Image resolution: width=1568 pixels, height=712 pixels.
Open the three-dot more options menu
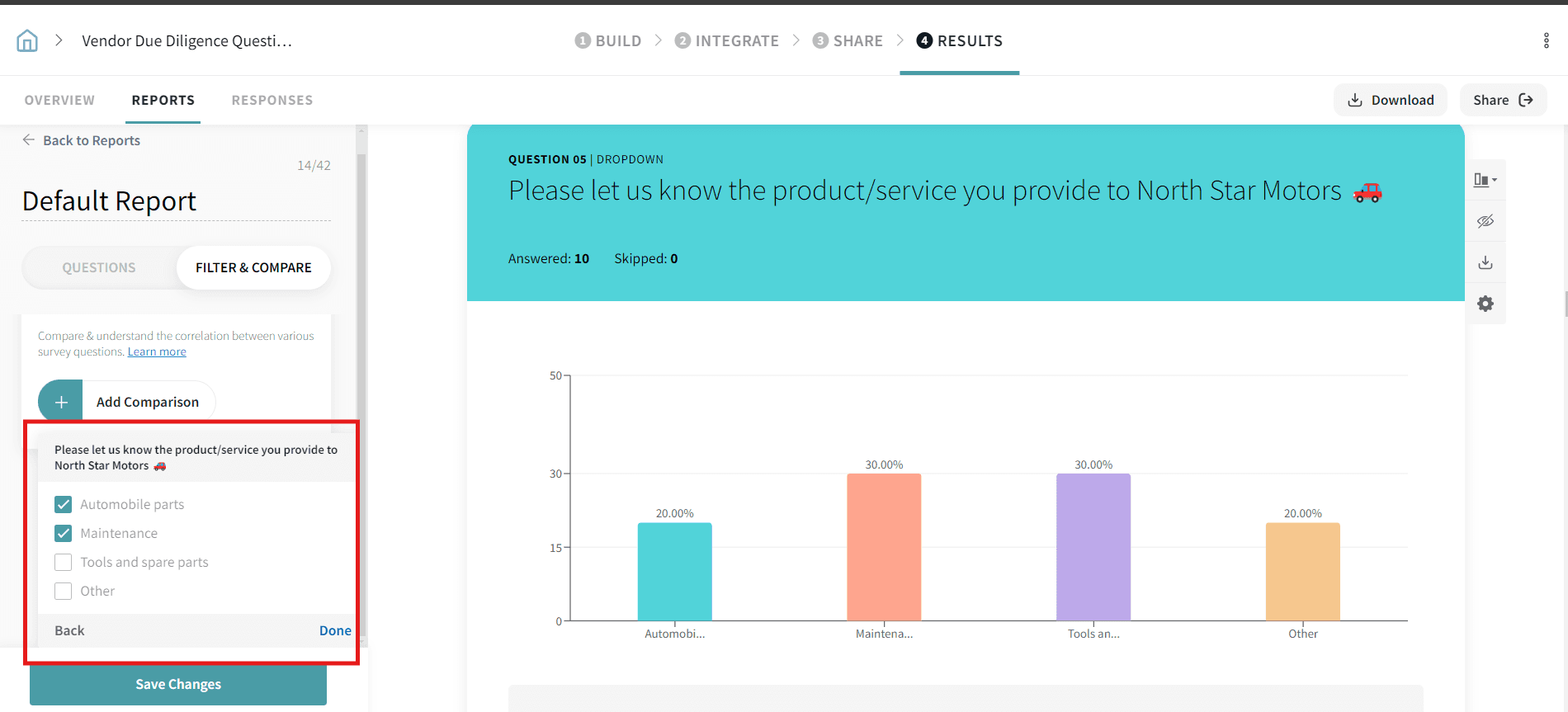[1546, 40]
